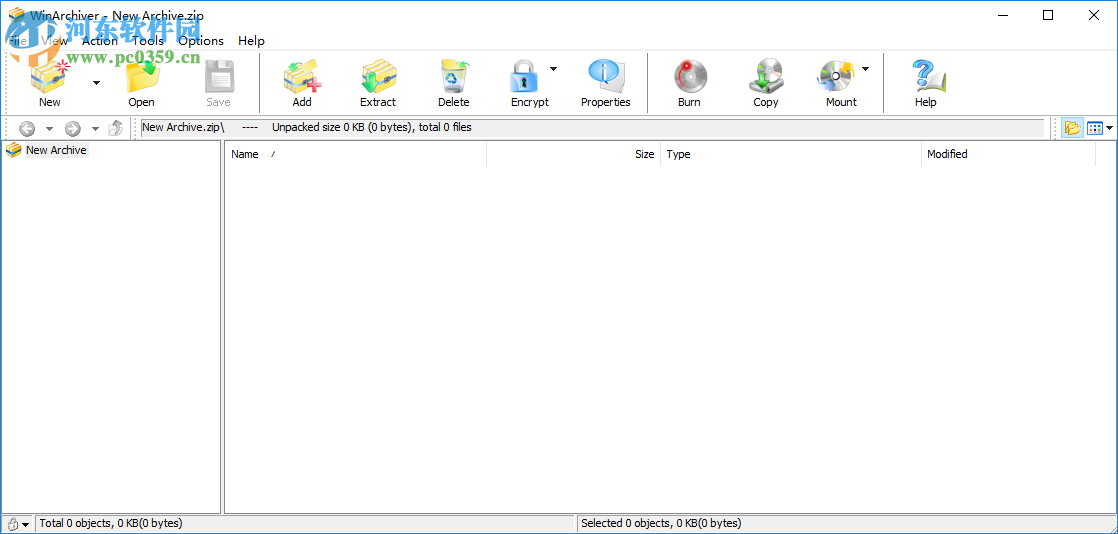Viewport: 1118px width, 534px height.
Task: Click the Burn disc icon
Action: point(689,77)
